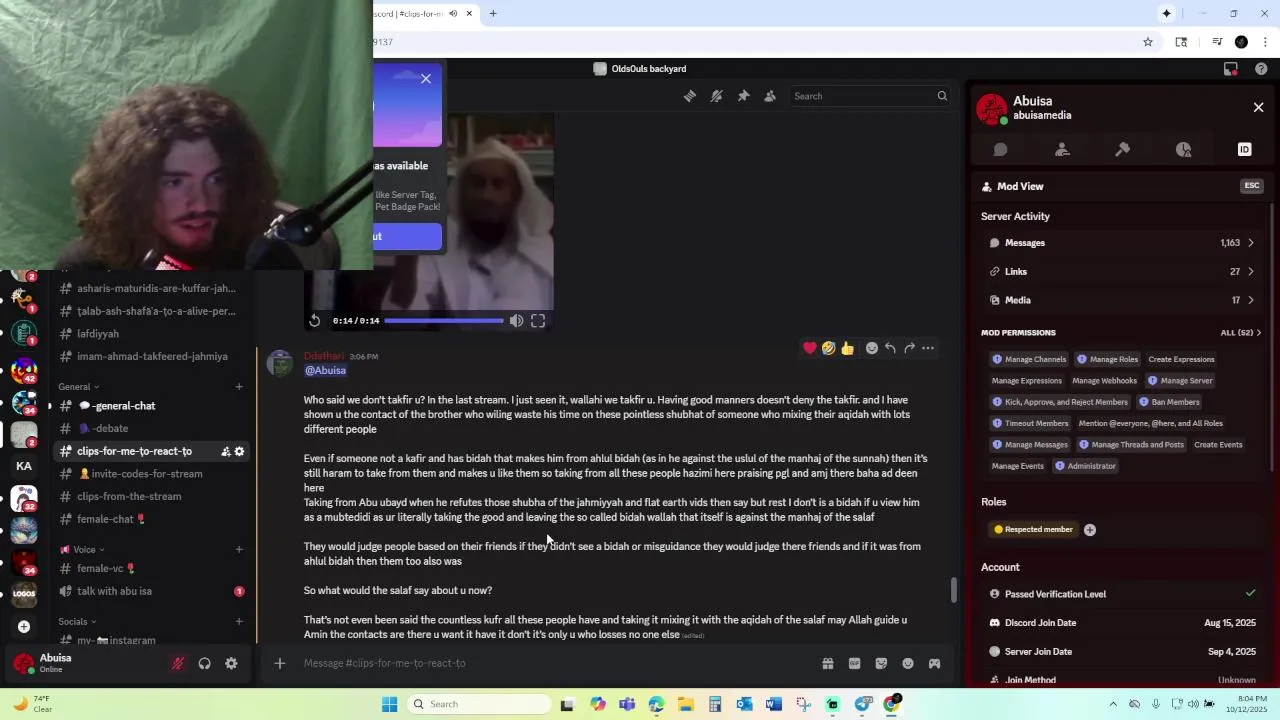Seek the video progress bar
The image size is (1280, 720).
tap(443, 321)
